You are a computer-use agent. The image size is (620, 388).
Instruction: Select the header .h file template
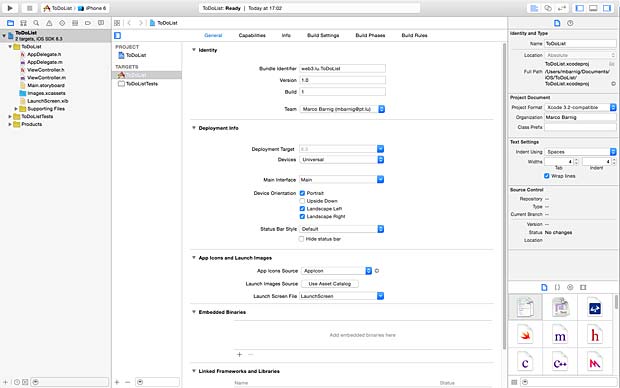595,335
